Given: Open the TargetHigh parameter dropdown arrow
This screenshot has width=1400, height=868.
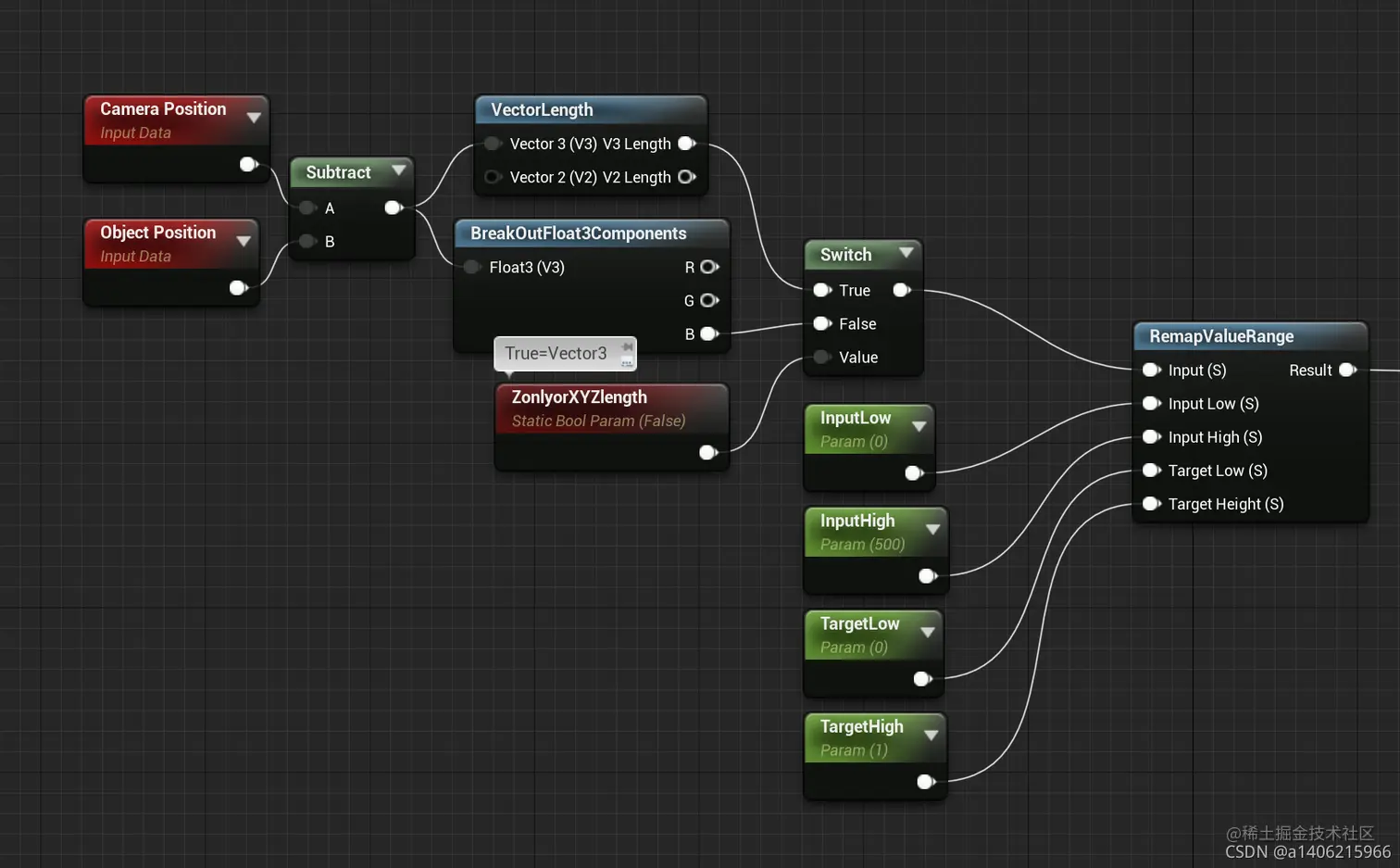Looking at the screenshot, I should tap(931, 736).
